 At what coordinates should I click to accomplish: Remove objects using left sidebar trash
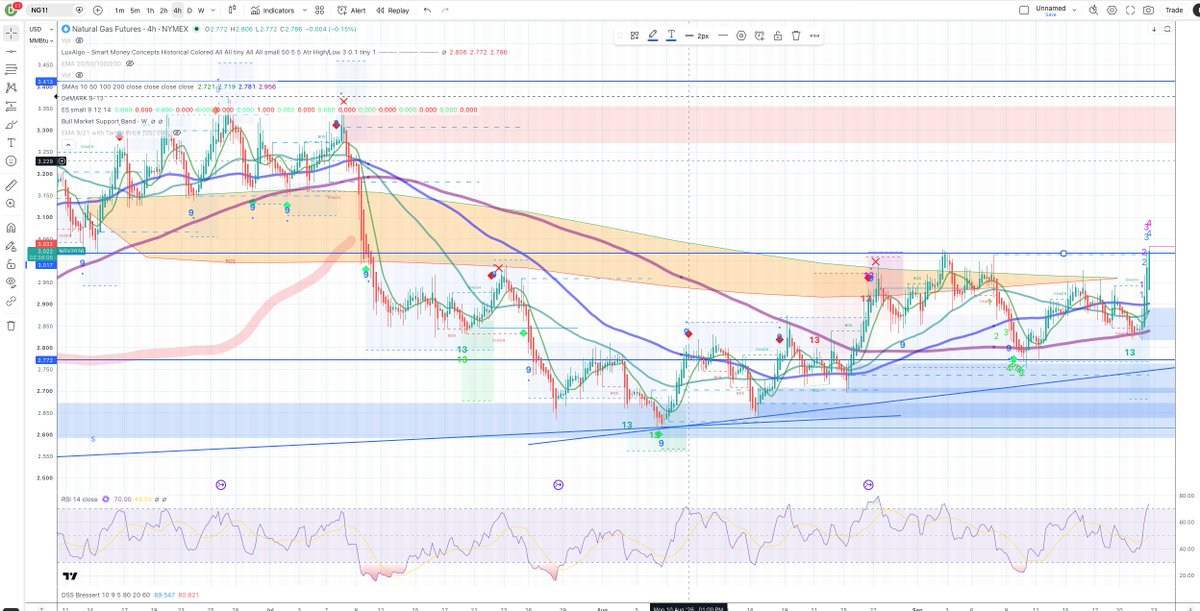pos(12,325)
